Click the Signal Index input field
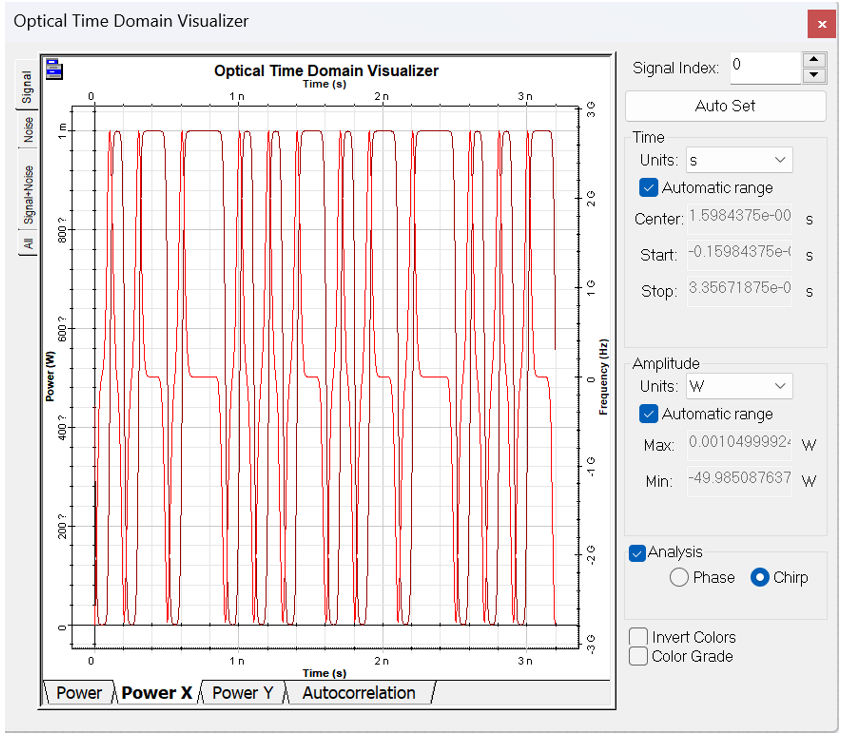Image resolution: width=842 pixels, height=737 pixels. pos(765,67)
